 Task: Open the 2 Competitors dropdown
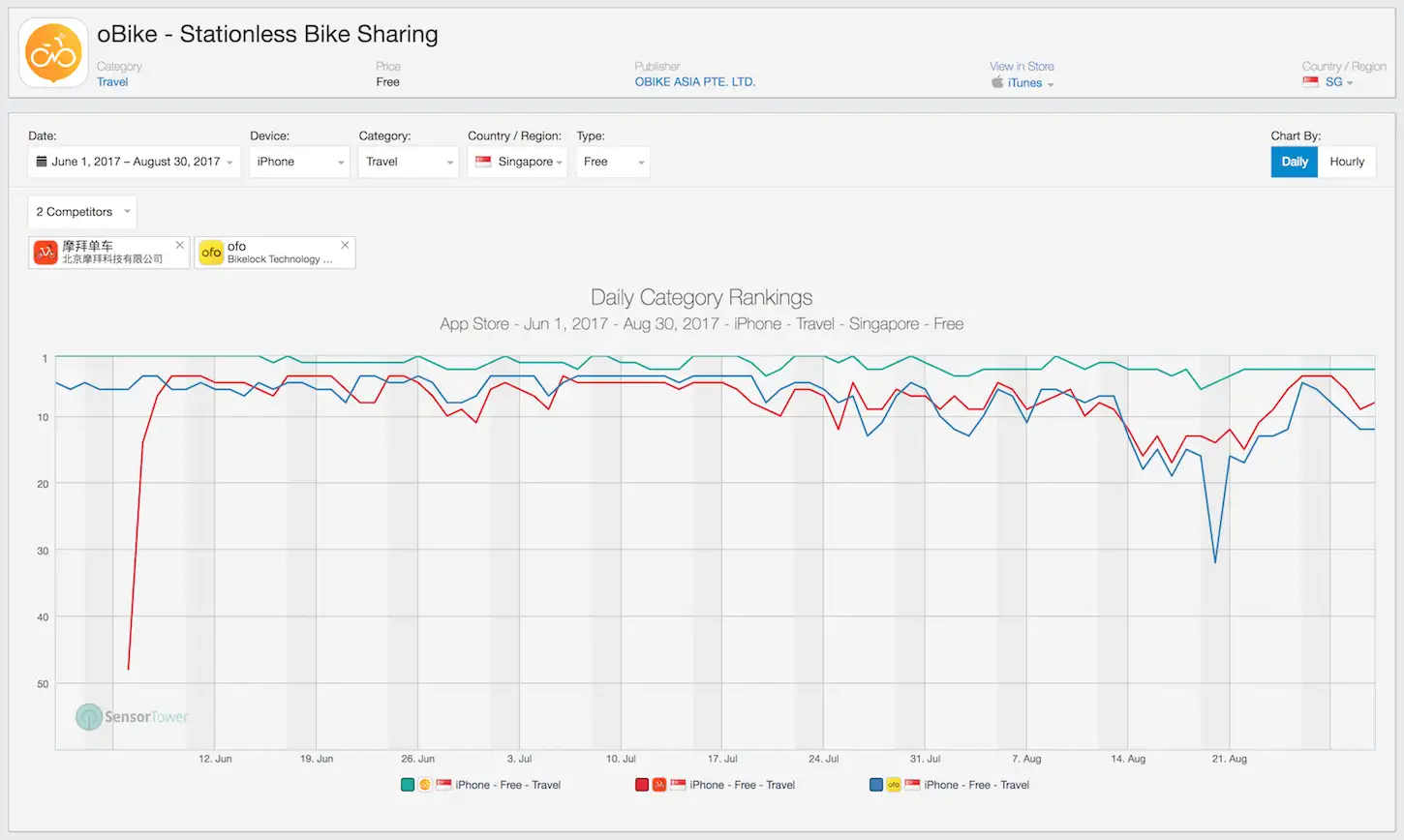pos(82,212)
